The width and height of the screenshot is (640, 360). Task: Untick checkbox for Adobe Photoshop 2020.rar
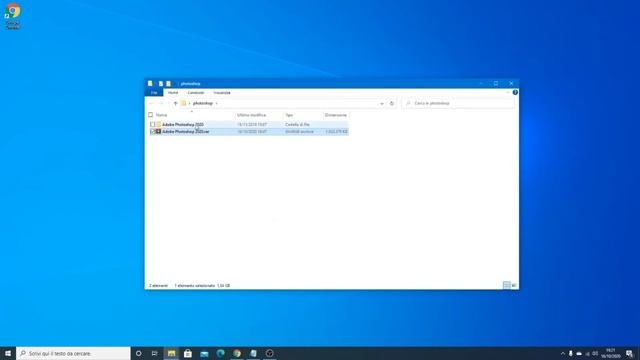pyautogui.click(x=153, y=132)
